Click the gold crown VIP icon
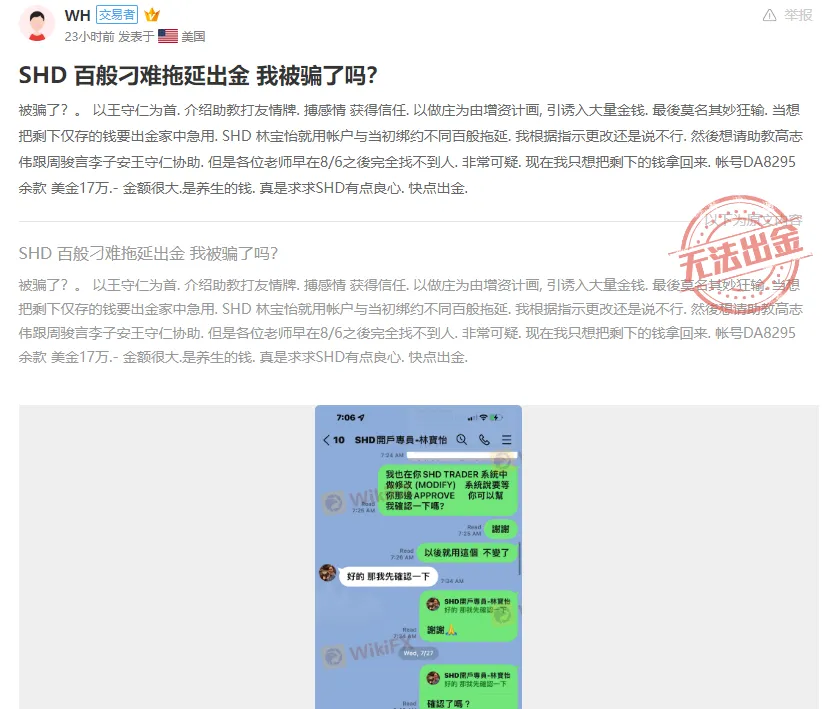The image size is (822, 709). (152, 15)
